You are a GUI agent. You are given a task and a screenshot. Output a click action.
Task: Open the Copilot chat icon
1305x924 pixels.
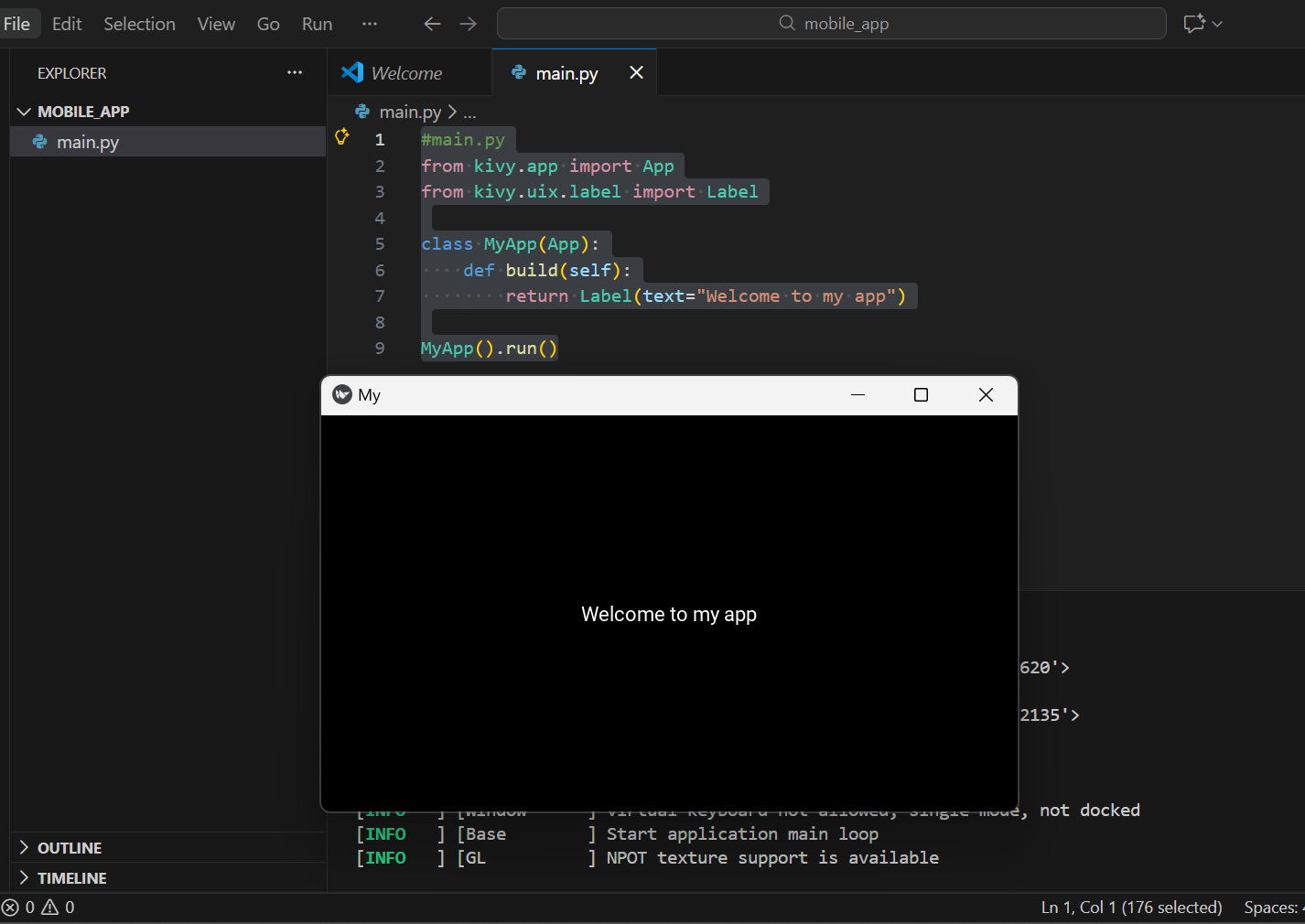pos(1193,24)
